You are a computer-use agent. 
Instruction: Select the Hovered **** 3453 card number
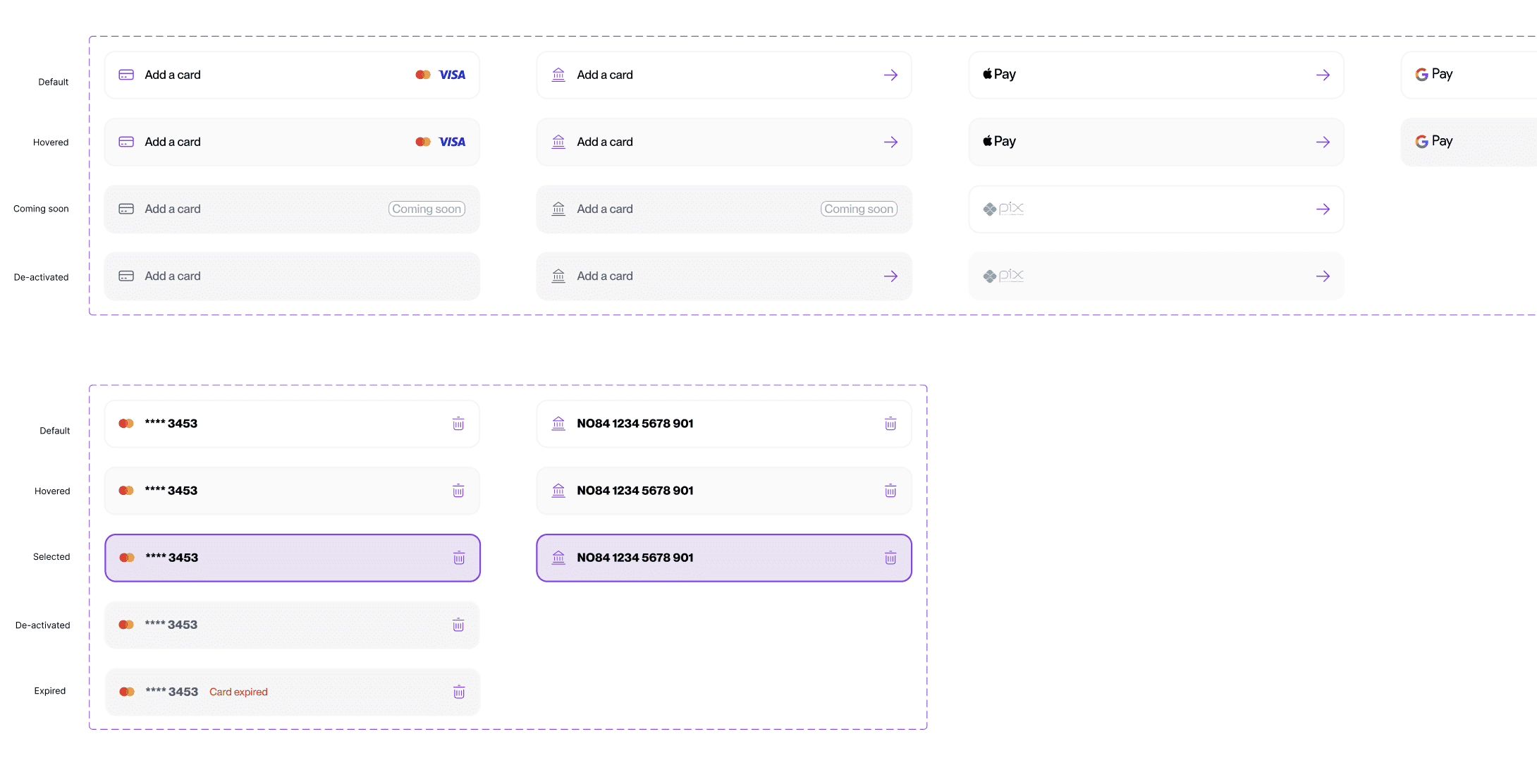point(171,490)
